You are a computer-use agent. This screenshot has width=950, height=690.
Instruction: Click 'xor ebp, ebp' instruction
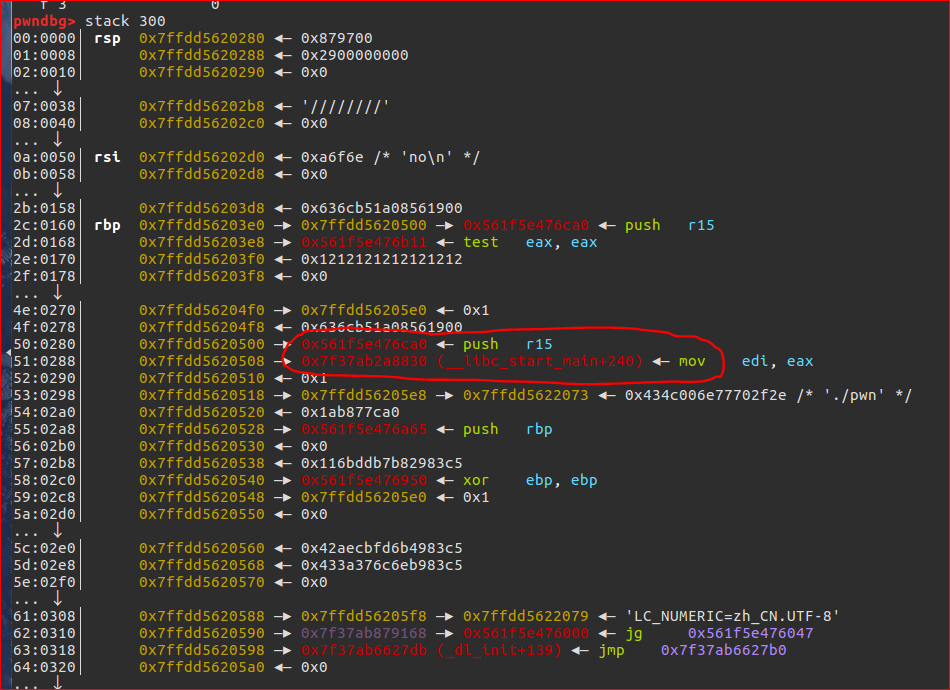530,480
